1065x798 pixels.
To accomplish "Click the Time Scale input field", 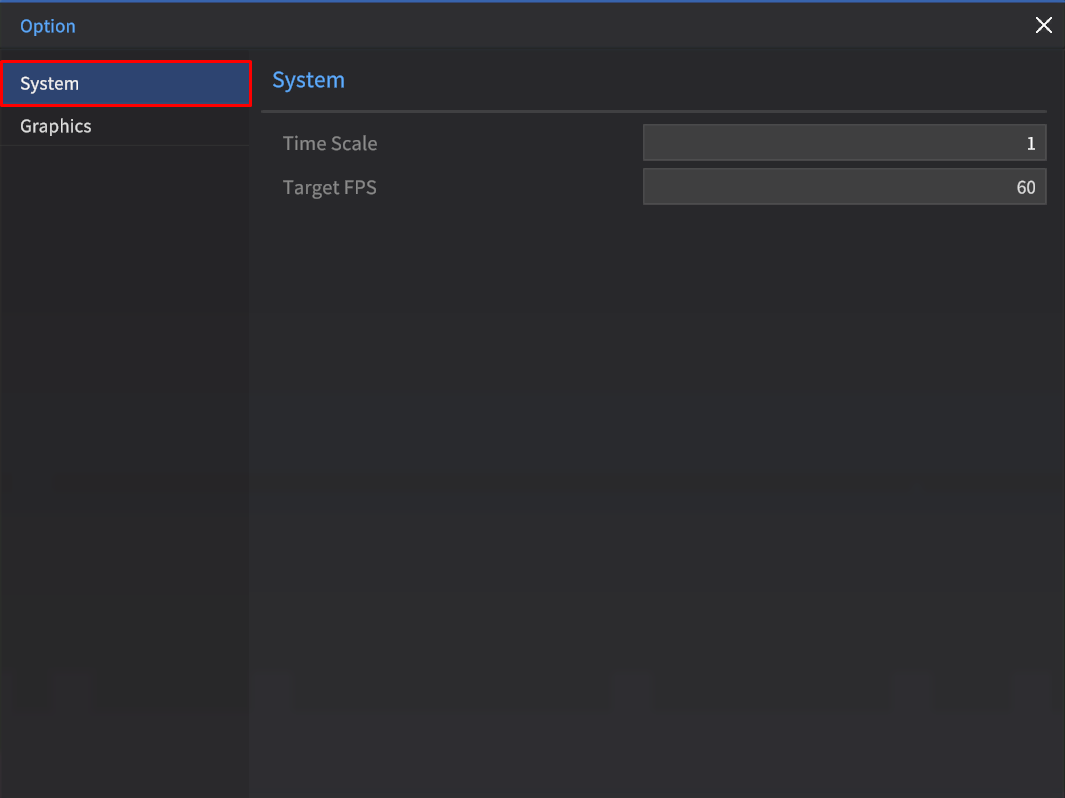I will click(x=843, y=143).
